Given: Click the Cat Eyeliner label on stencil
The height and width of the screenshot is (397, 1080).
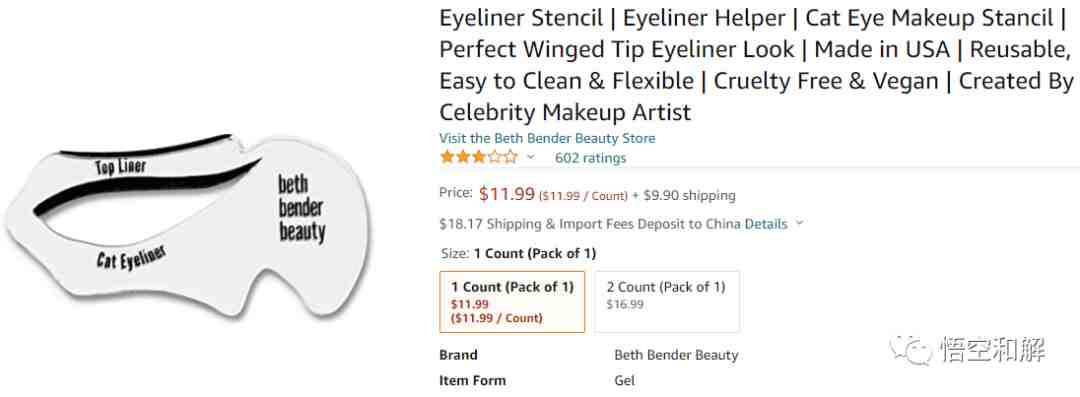Looking at the screenshot, I should click(130, 256).
